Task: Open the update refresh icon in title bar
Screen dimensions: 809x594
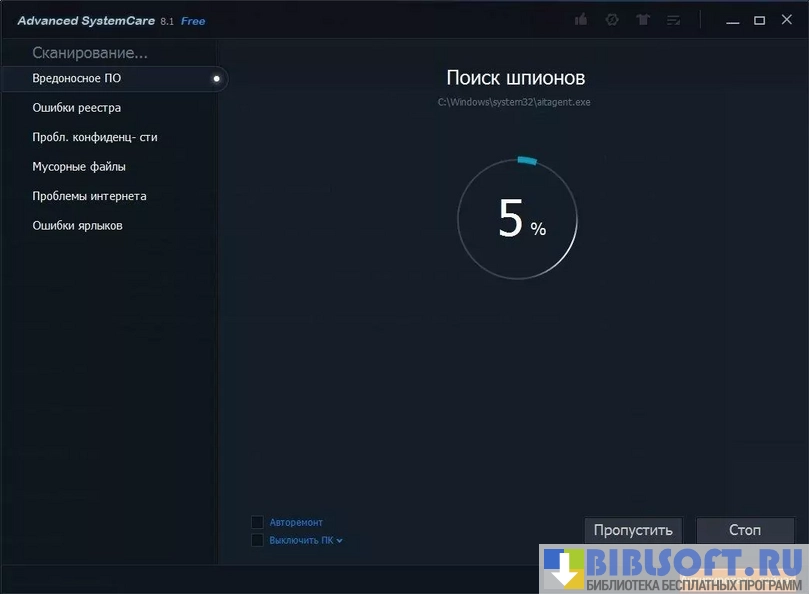Action: tap(612, 20)
